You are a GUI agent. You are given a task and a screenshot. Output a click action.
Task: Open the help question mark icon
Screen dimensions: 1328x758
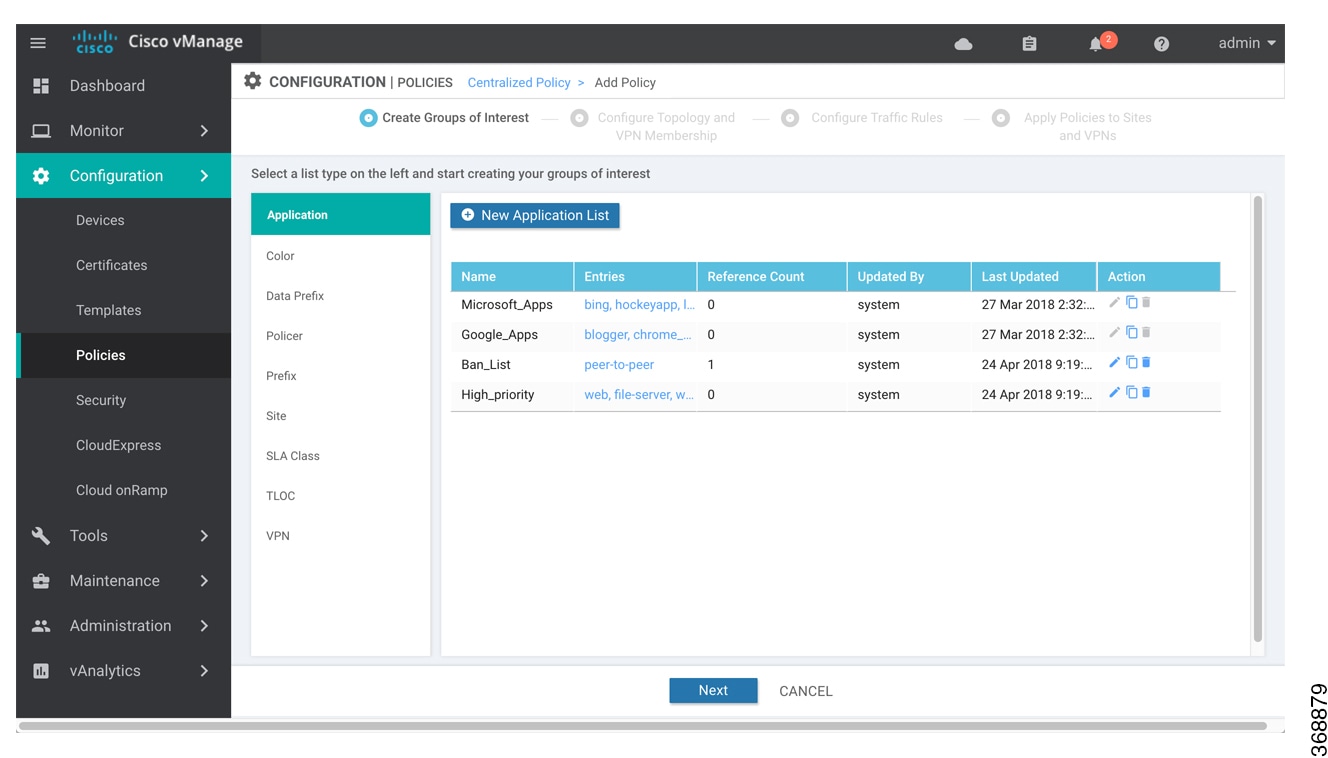coord(1161,44)
